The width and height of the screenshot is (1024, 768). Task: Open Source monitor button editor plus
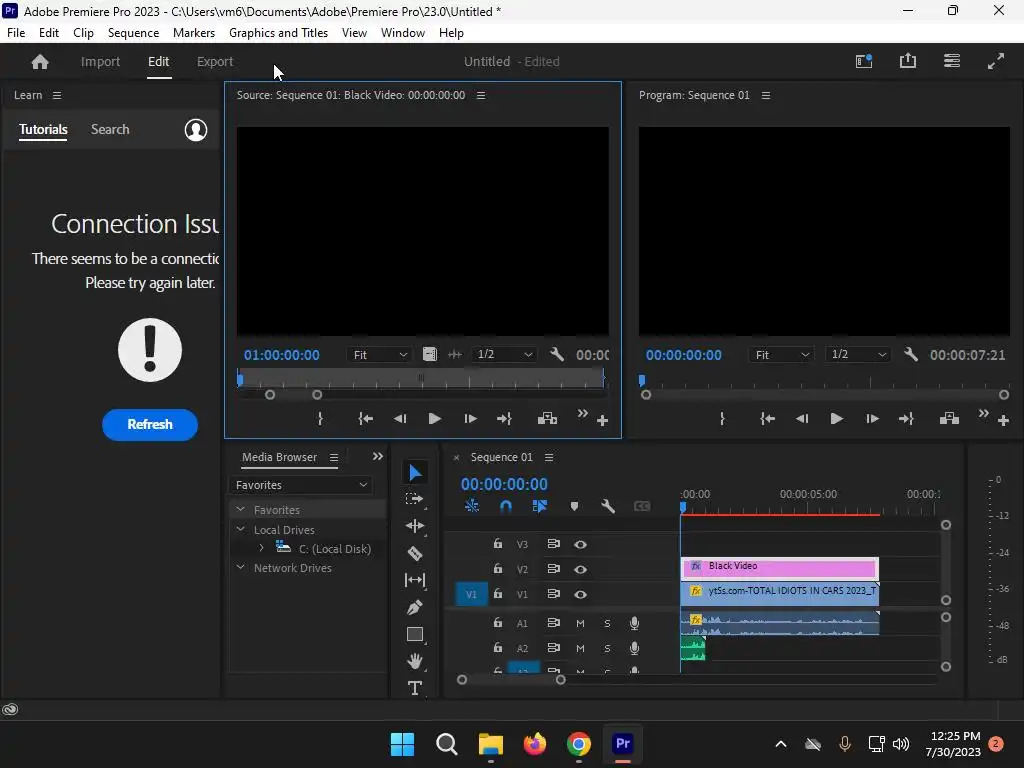tap(603, 421)
